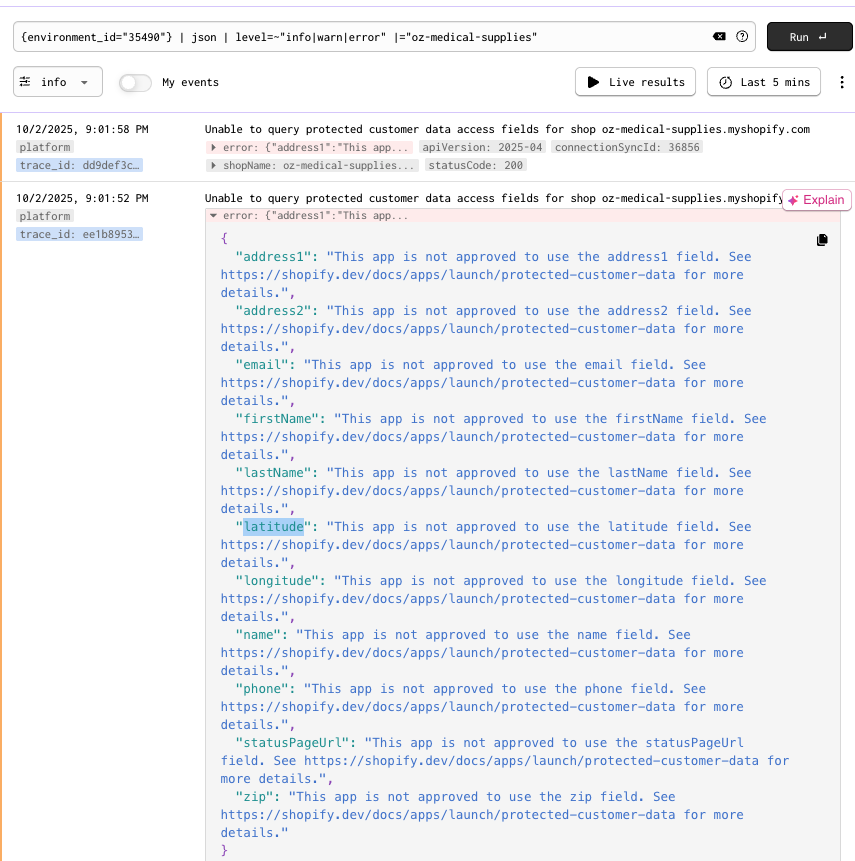The width and height of the screenshot is (855, 861).
Task: Click the "name" JSON key
Action: 258,634
